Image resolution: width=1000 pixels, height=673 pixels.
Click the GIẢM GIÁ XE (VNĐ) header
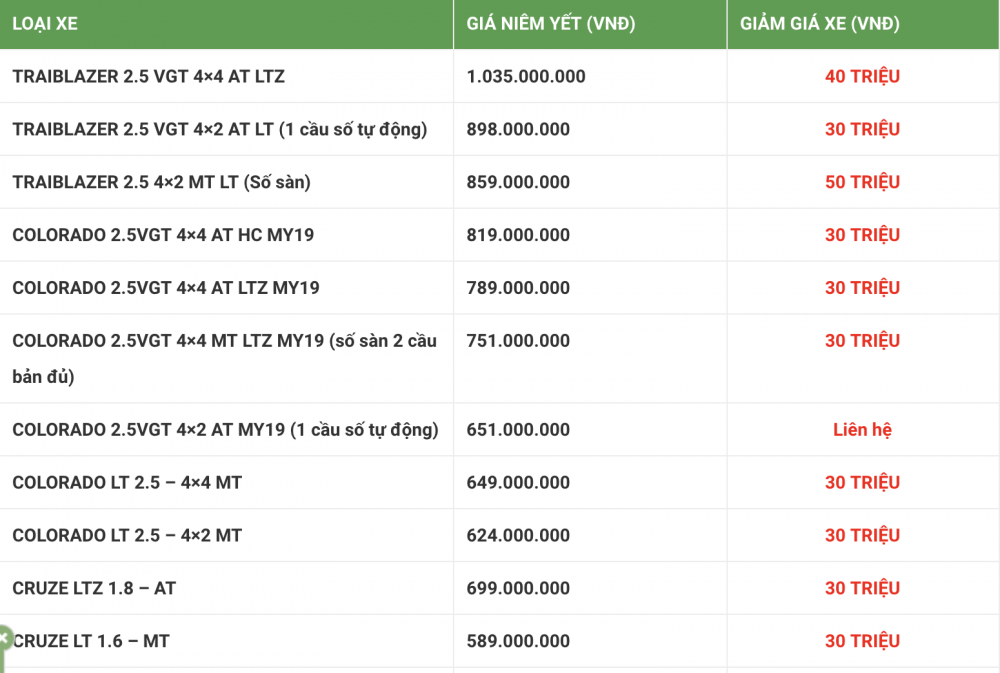pos(820,24)
